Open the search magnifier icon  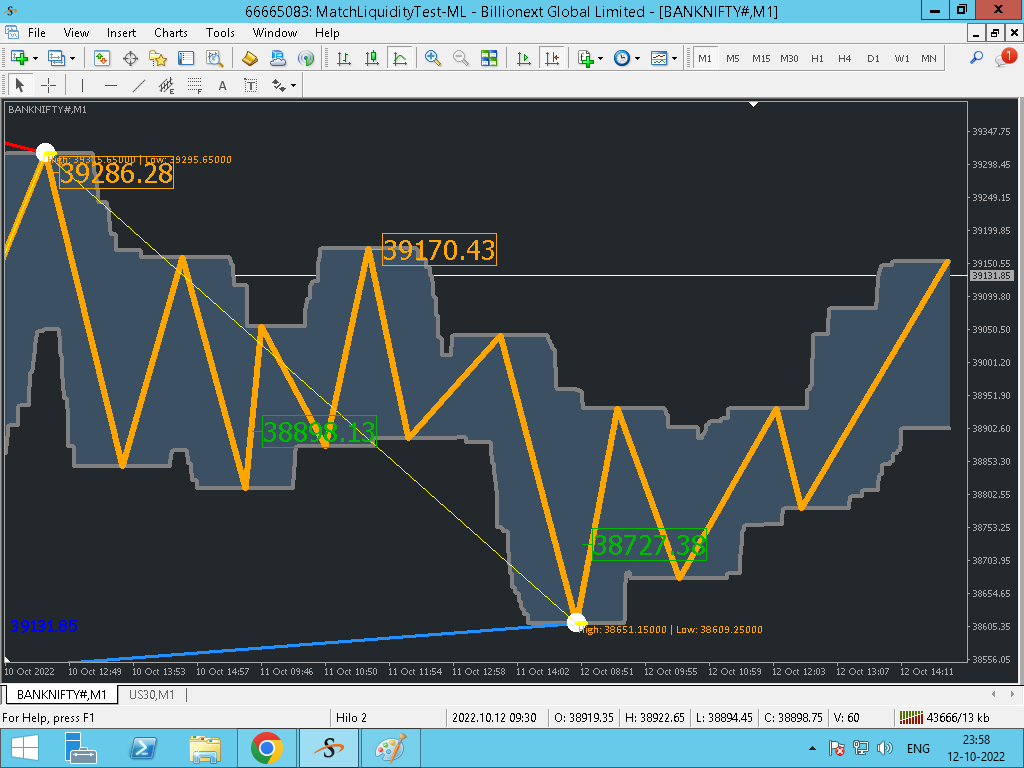click(x=976, y=58)
